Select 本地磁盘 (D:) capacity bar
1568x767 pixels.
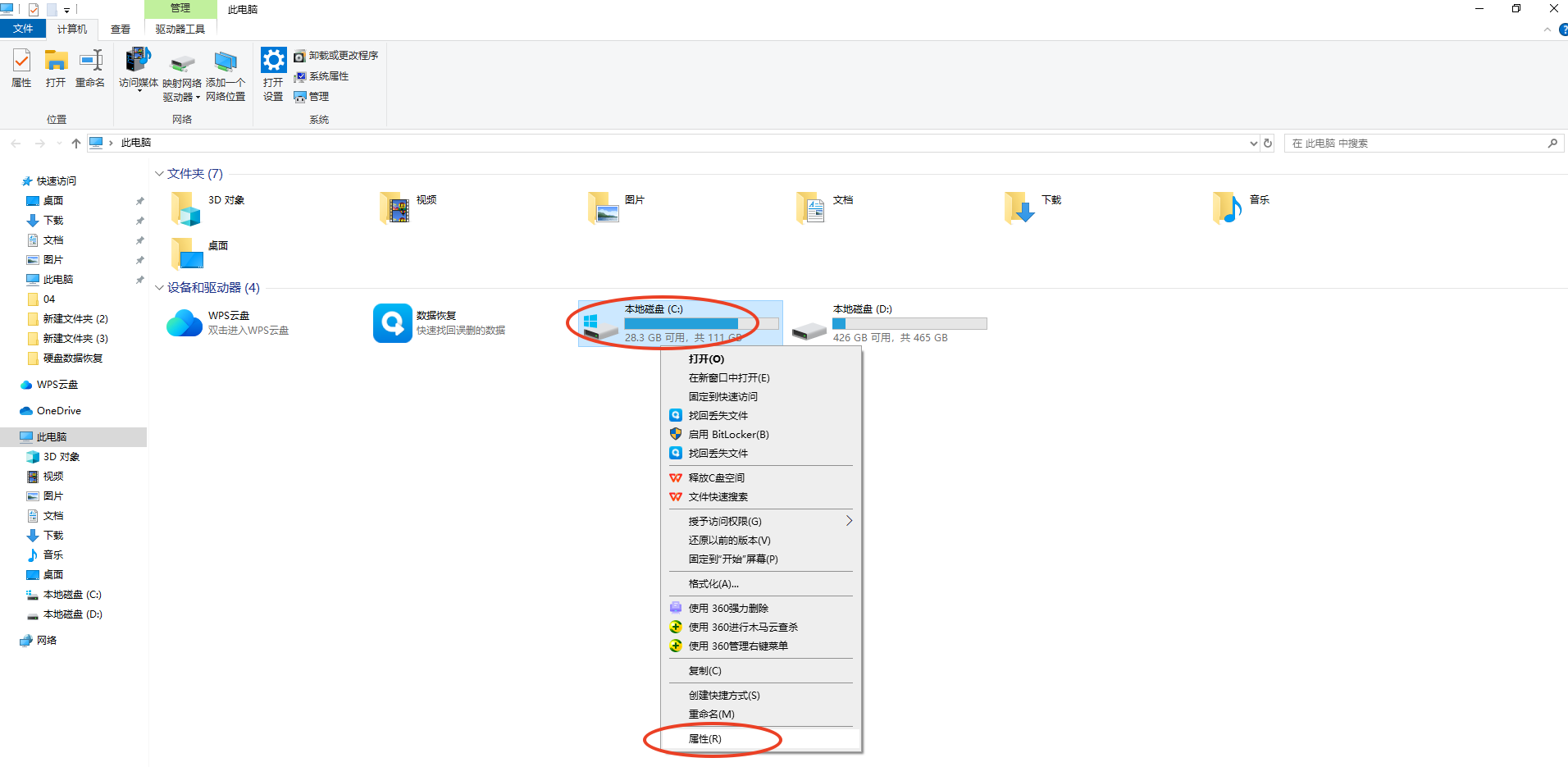coord(909,324)
